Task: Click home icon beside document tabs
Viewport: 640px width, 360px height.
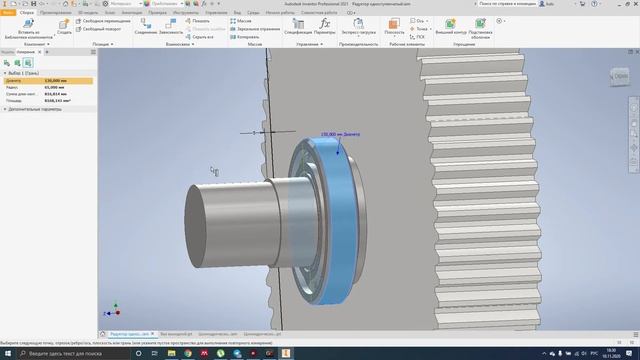Action: point(102,334)
